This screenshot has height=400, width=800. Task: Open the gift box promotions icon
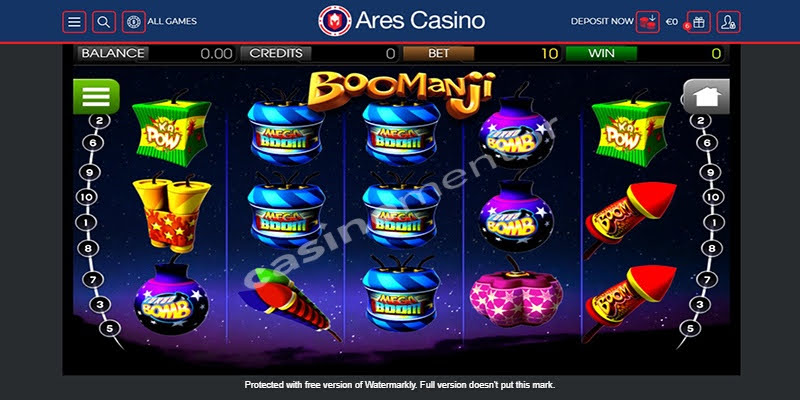[698, 22]
